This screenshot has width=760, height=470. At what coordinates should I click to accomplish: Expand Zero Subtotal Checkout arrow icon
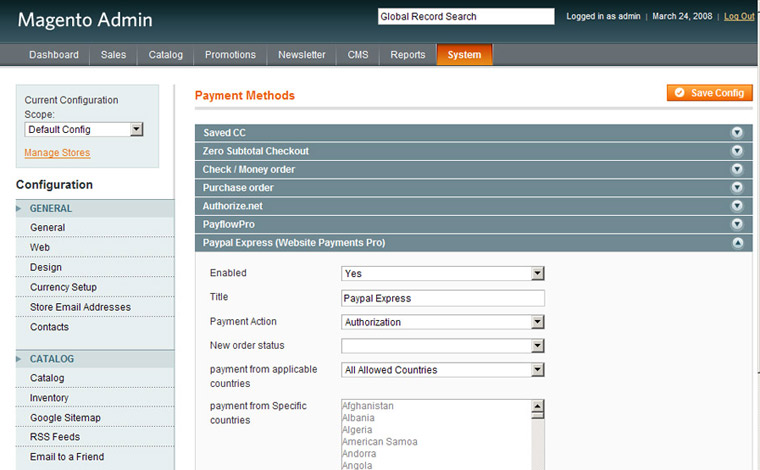point(737,151)
